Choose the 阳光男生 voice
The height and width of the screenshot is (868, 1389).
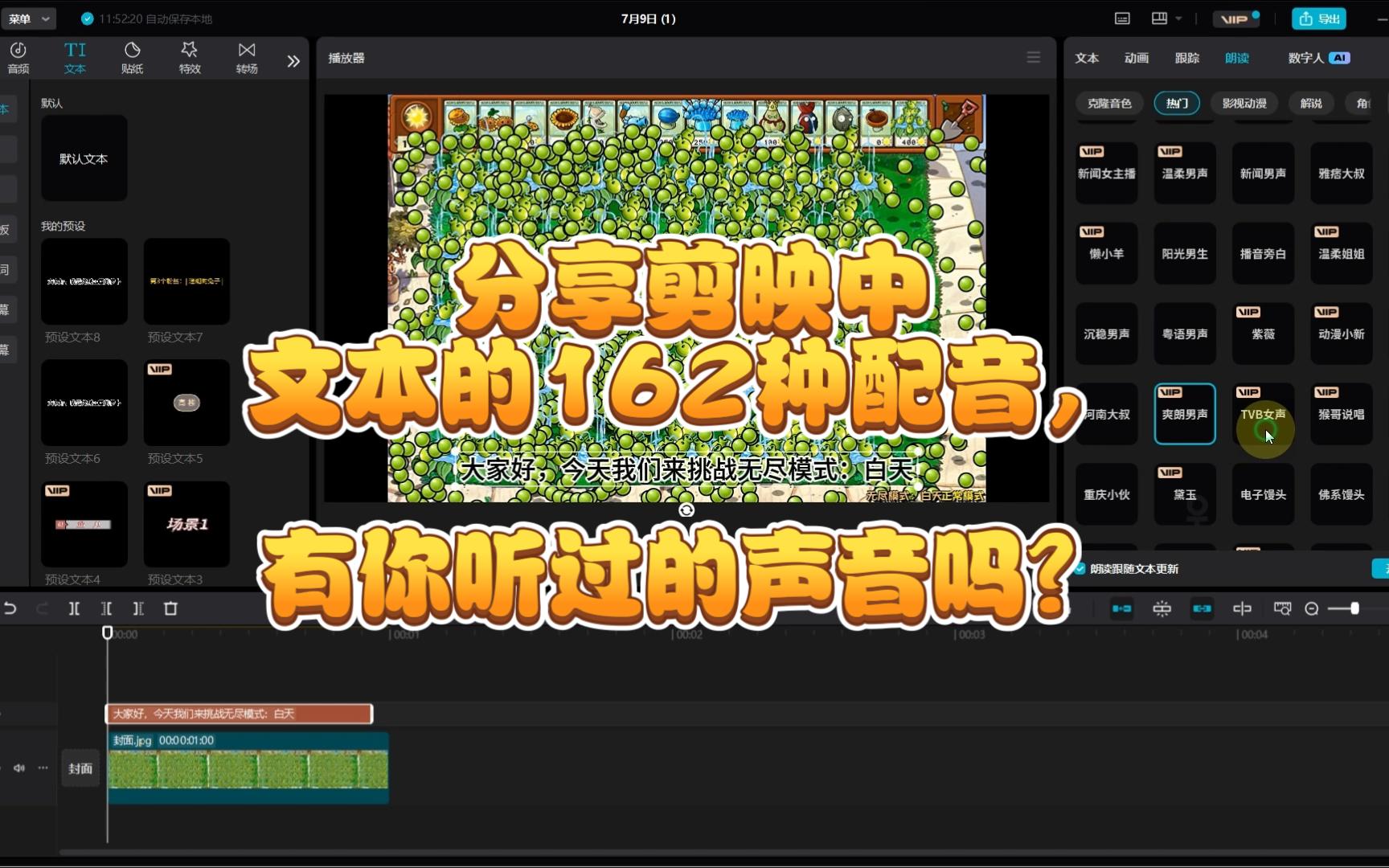[x=1185, y=253]
